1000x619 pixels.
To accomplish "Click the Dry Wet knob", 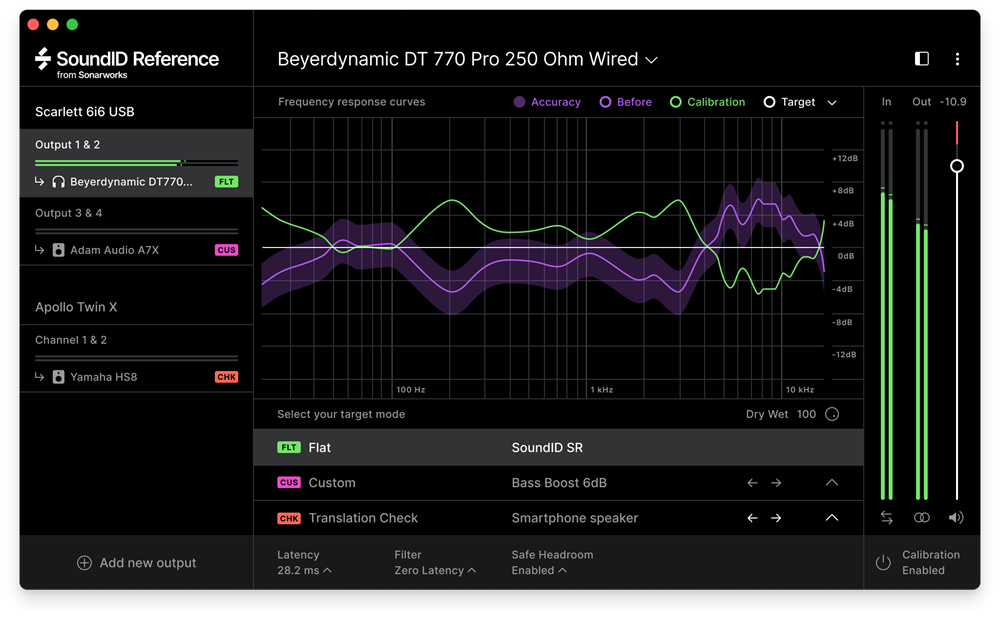I will [x=832, y=414].
